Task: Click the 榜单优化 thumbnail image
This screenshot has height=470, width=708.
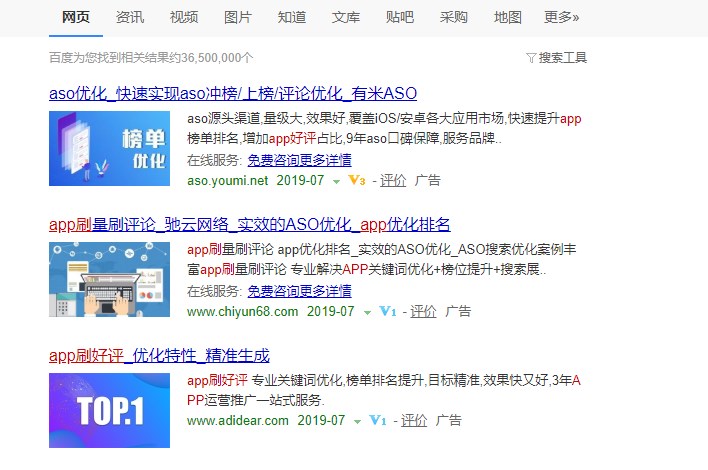Action: pos(109,149)
